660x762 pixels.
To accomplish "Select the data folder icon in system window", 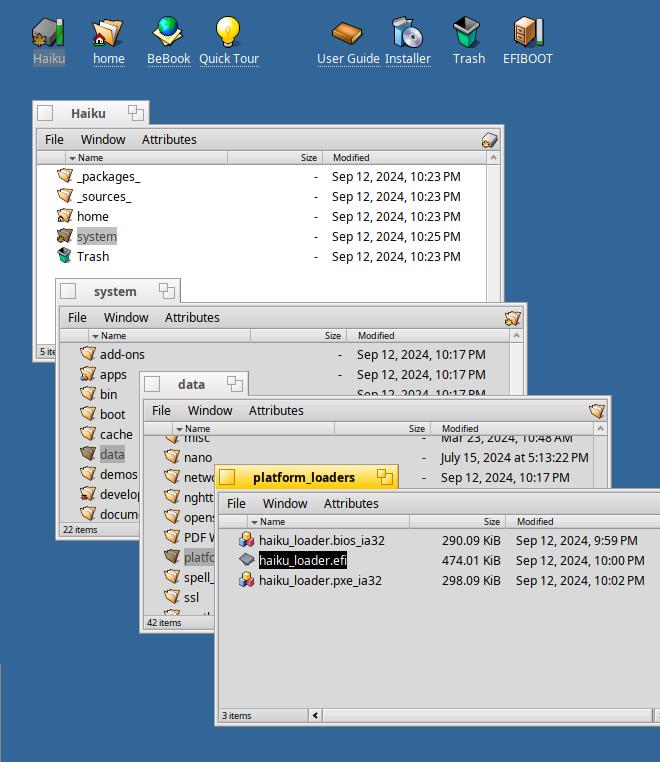I will (x=87, y=453).
